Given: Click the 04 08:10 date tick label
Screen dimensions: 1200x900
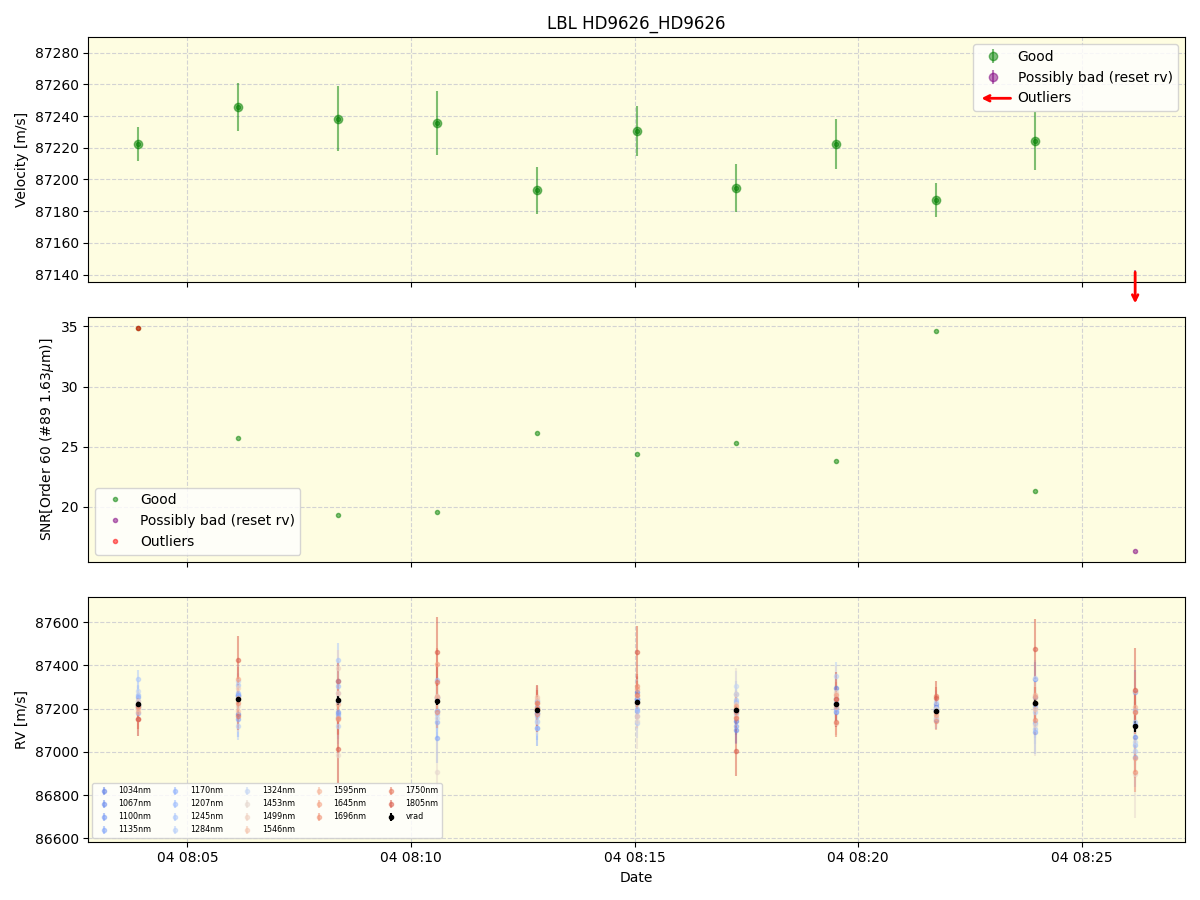Looking at the screenshot, I should 411,857.
